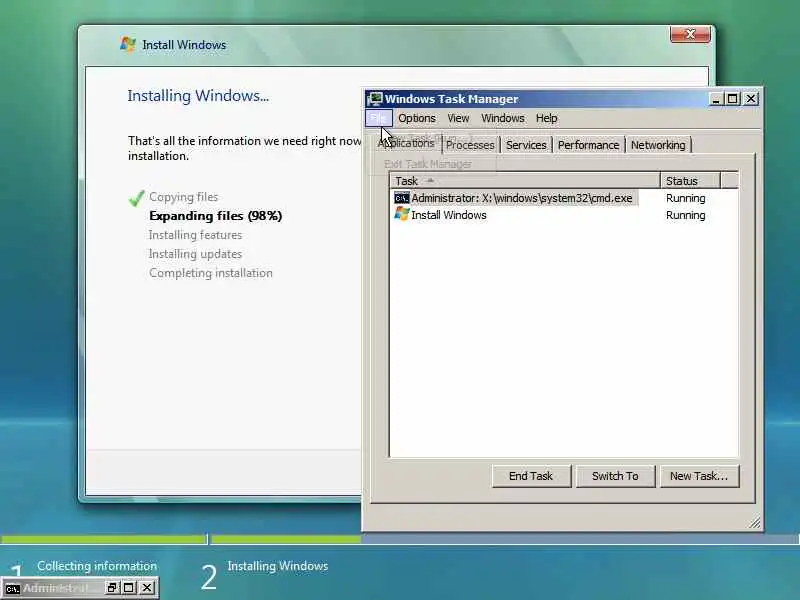
Task: Close the minimized Administrator cmd window
Action: (147, 588)
